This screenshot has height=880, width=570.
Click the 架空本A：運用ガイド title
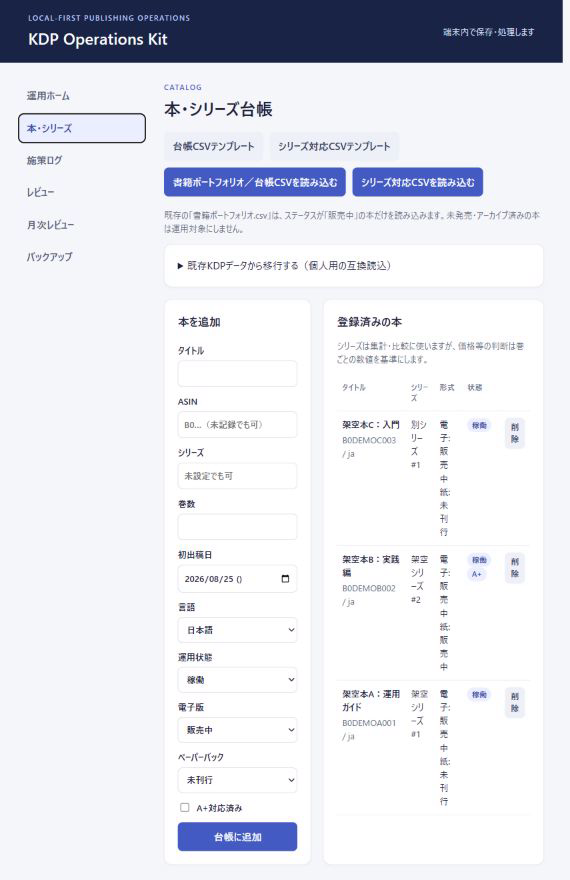371,700
